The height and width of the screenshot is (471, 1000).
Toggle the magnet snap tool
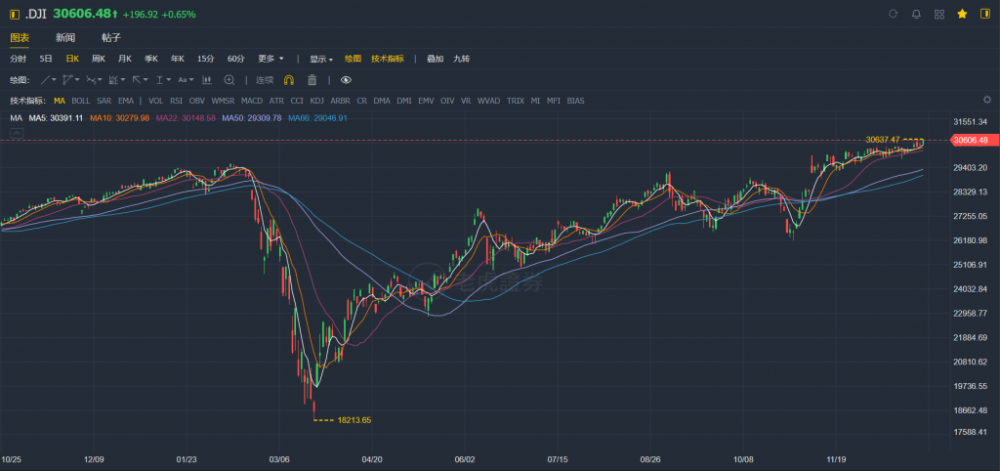click(290, 79)
